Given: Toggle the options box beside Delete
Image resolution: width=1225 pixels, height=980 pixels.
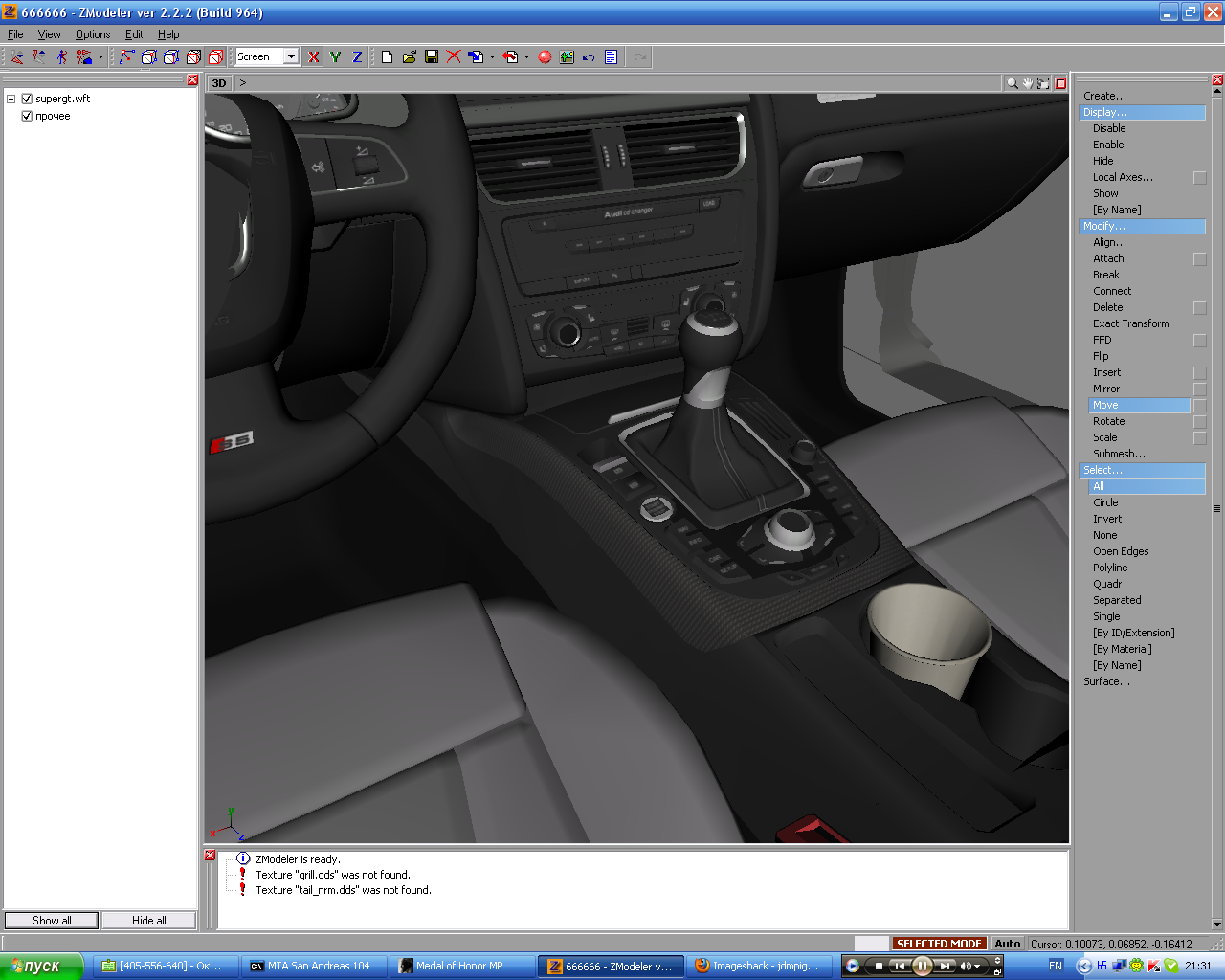Looking at the screenshot, I should point(1200,308).
